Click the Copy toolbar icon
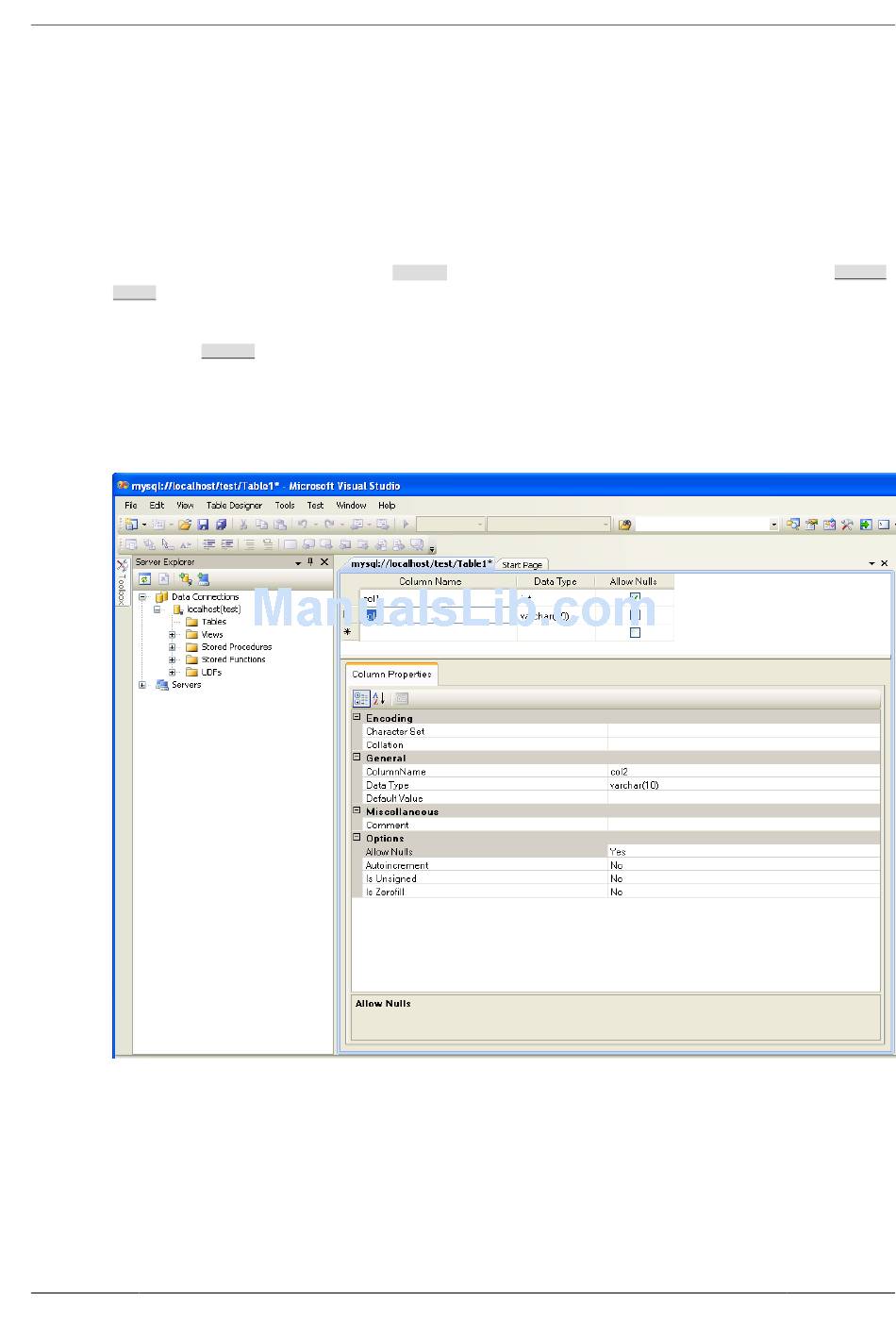 coord(261,525)
